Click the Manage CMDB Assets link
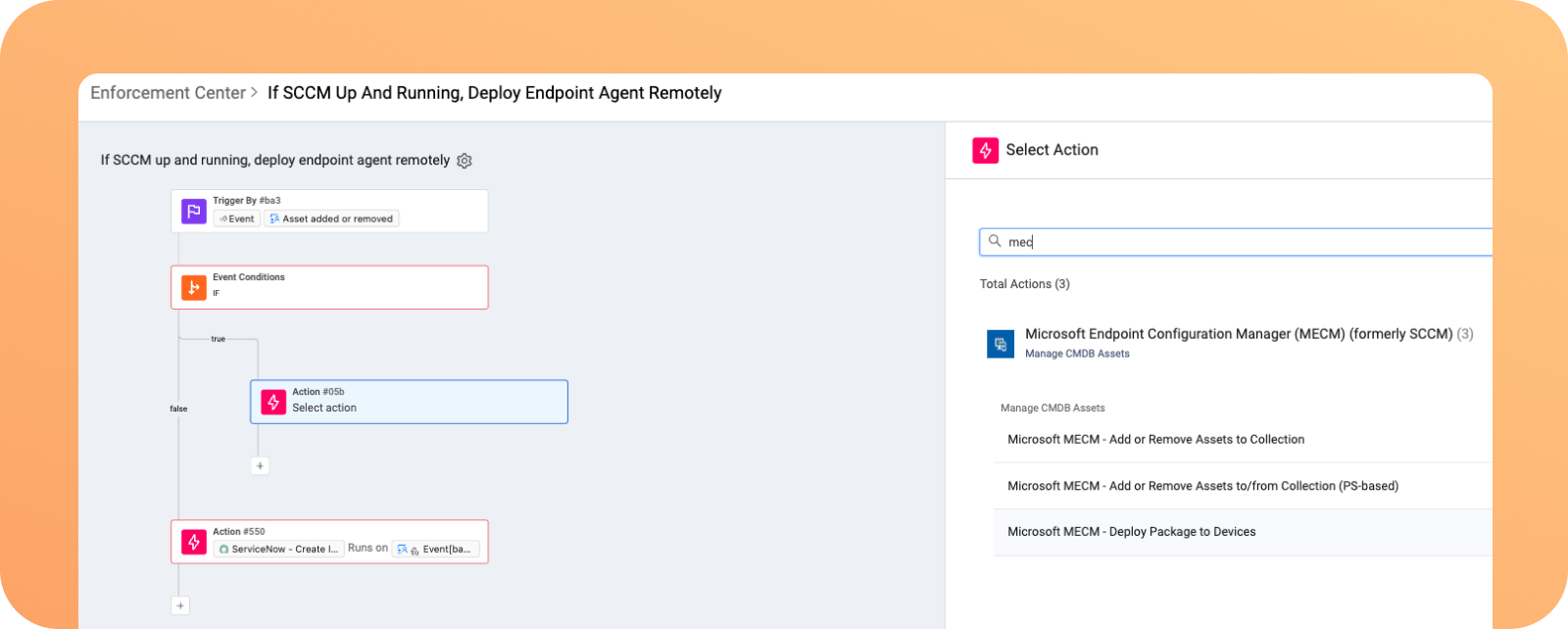Screen dimensions: 1568x629 [1077, 354]
